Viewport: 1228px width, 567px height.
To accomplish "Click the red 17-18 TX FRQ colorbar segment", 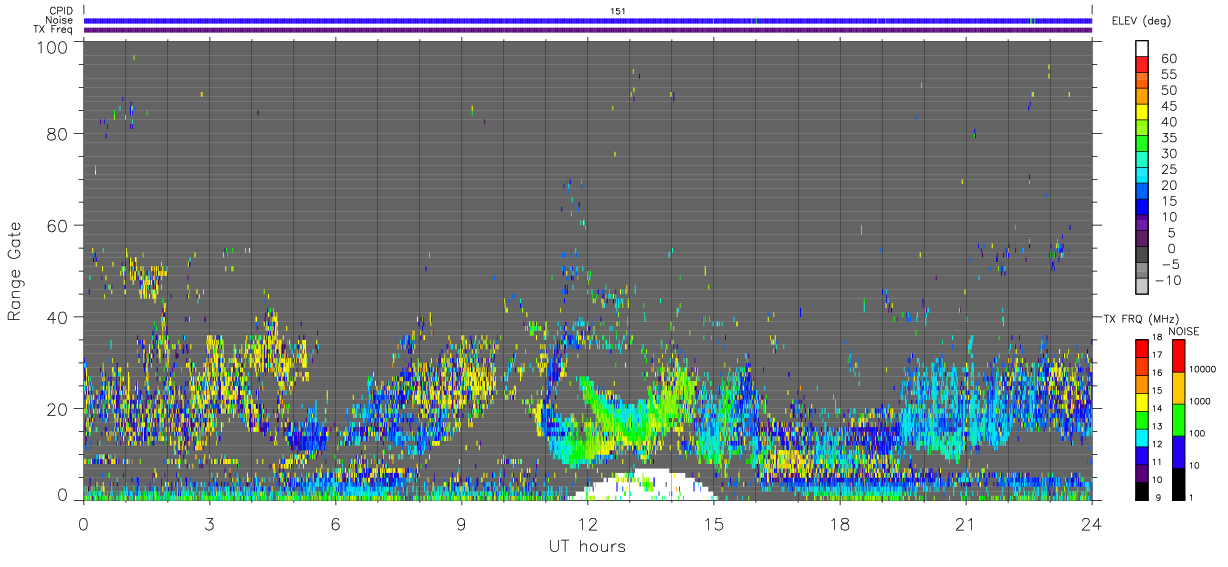I will tap(1142, 348).
